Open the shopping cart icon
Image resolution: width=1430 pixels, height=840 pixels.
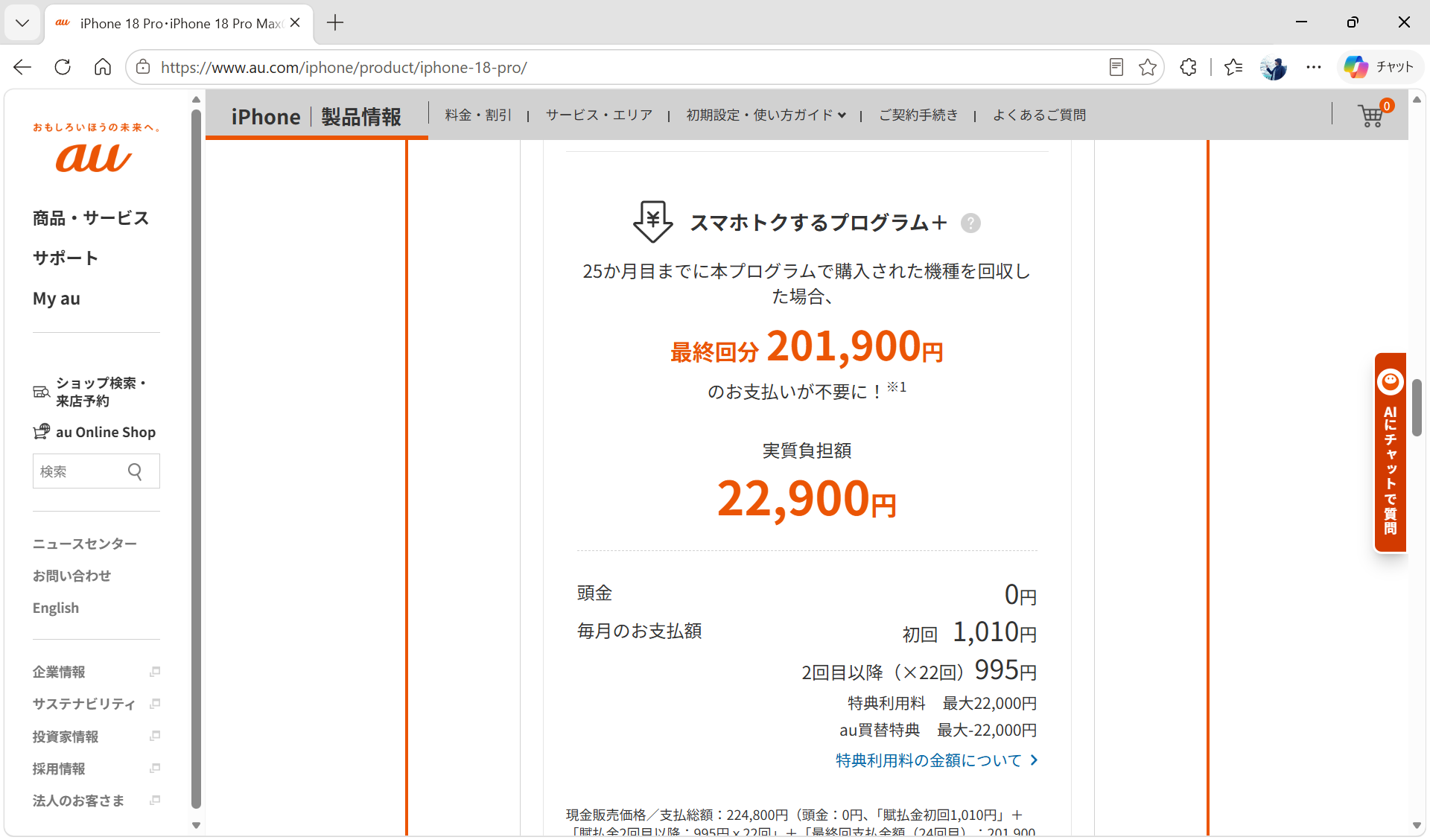pos(1373,115)
